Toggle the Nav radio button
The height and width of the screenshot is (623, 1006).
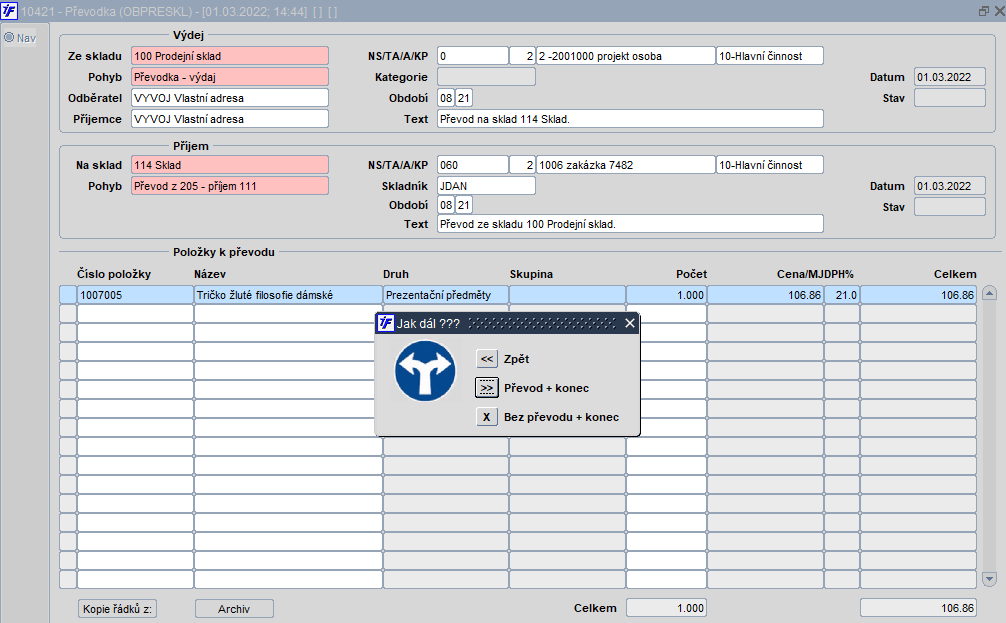click(x=9, y=37)
